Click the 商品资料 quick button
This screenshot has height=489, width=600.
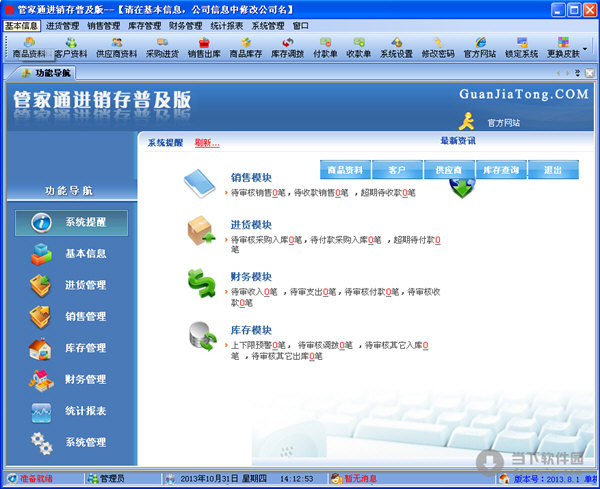click(x=345, y=170)
